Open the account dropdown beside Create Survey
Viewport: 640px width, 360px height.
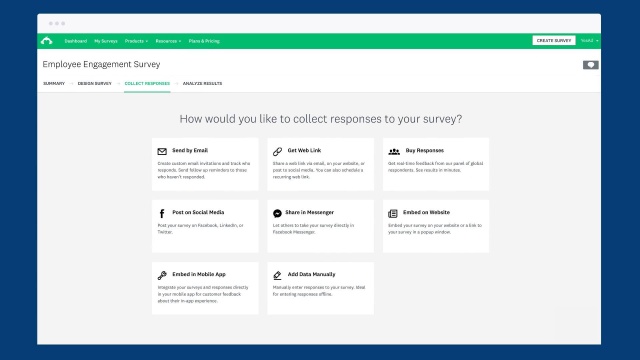pos(589,40)
